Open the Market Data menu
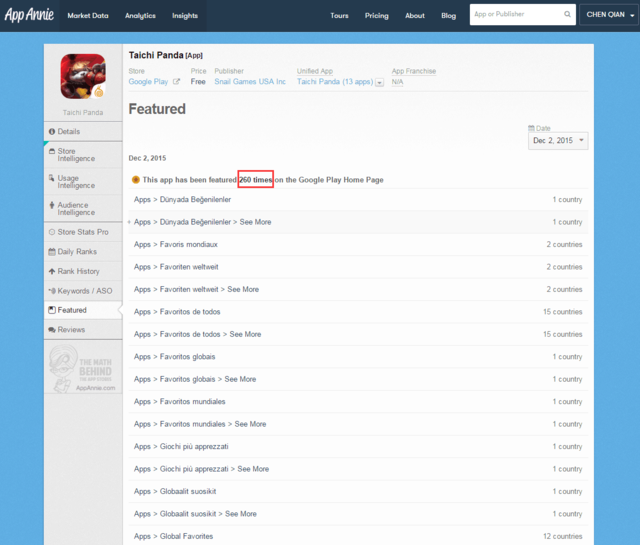Image resolution: width=640 pixels, height=545 pixels. [x=88, y=16]
